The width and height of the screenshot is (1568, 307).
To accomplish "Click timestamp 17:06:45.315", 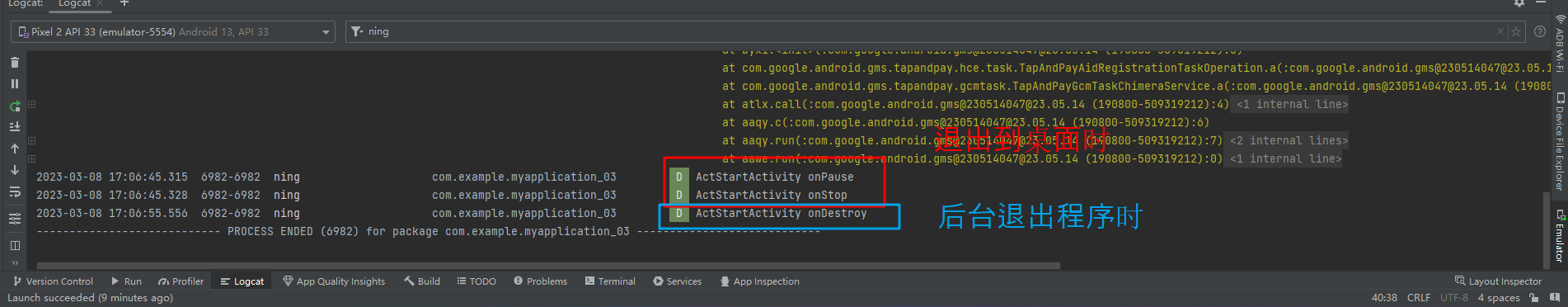I will 148,177.
